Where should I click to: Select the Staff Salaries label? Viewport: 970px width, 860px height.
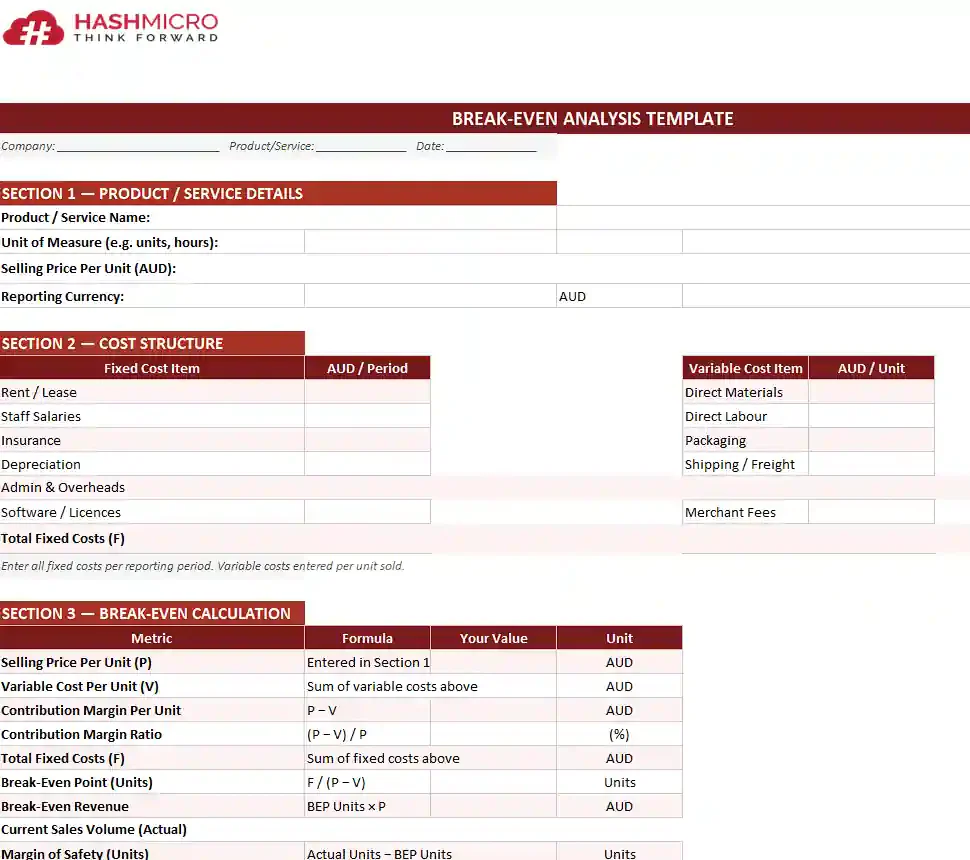pos(41,416)
